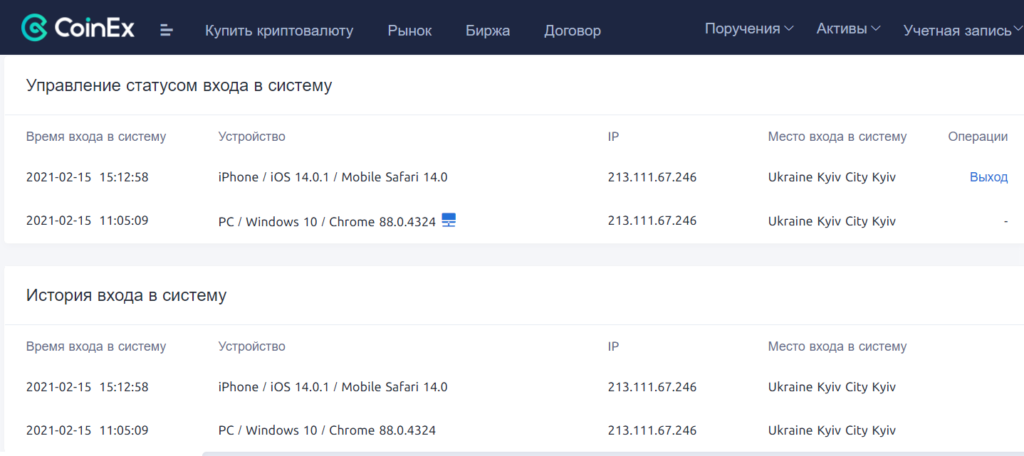The image size is (1024, 456).
Task: Open the Активы dropdown menu
Action: pos(848,29)
